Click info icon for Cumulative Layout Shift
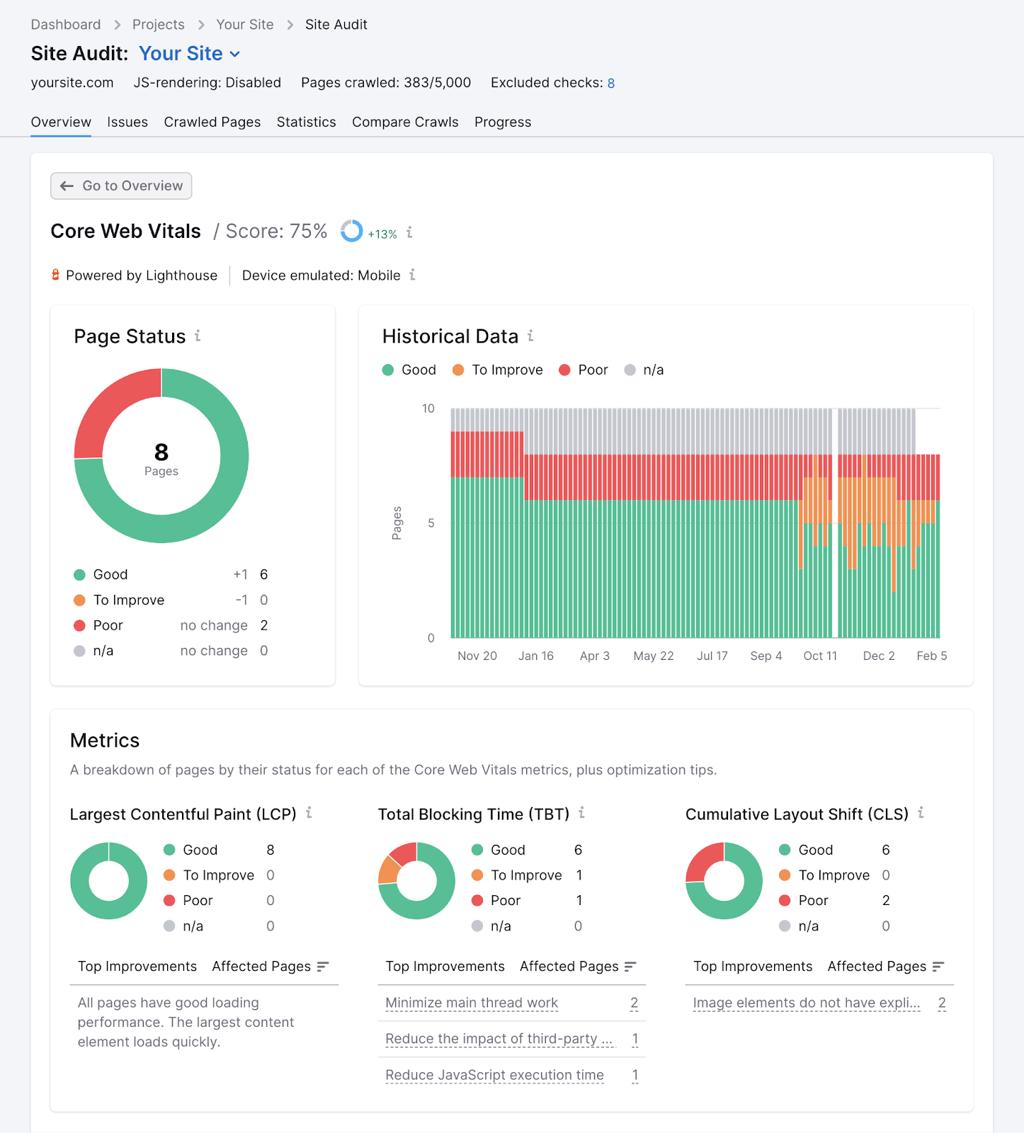Viewport: 1024px width, 1133px height. 921,813
